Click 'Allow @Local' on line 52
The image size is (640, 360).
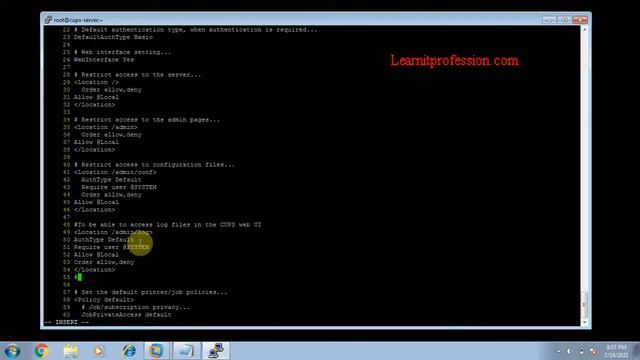tap(96, 254)
